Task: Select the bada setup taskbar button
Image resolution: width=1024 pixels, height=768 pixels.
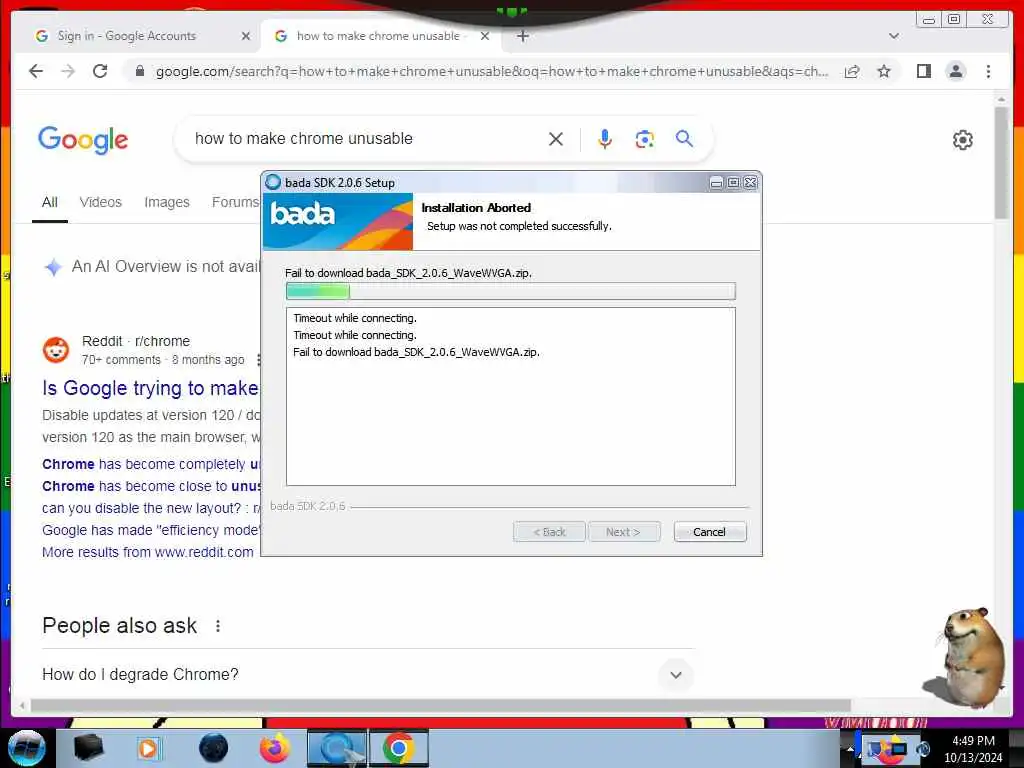Action: [337, 748]
